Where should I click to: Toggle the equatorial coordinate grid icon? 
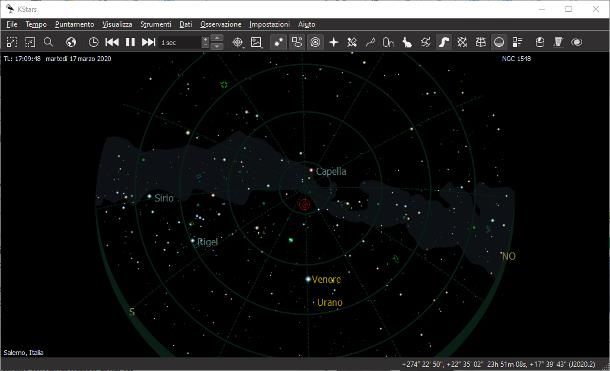click(x=462, y=42)
